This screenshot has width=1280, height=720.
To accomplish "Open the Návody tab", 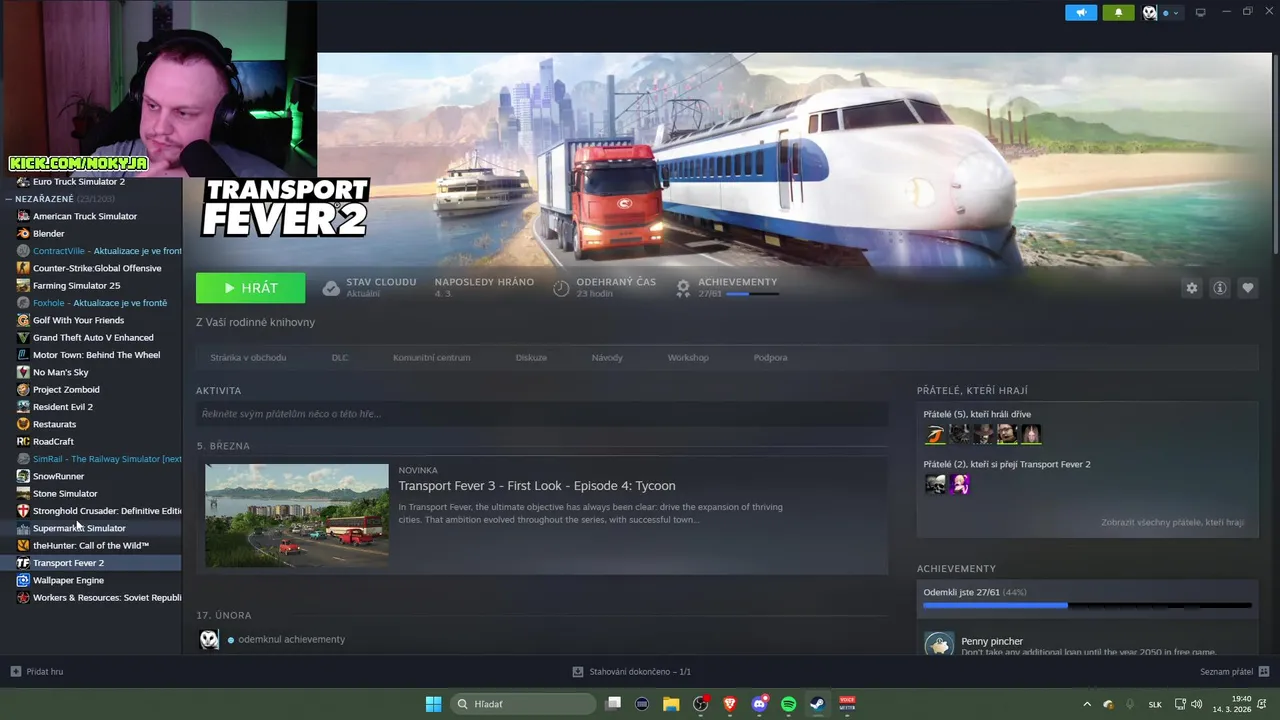I will click(607, 358).
